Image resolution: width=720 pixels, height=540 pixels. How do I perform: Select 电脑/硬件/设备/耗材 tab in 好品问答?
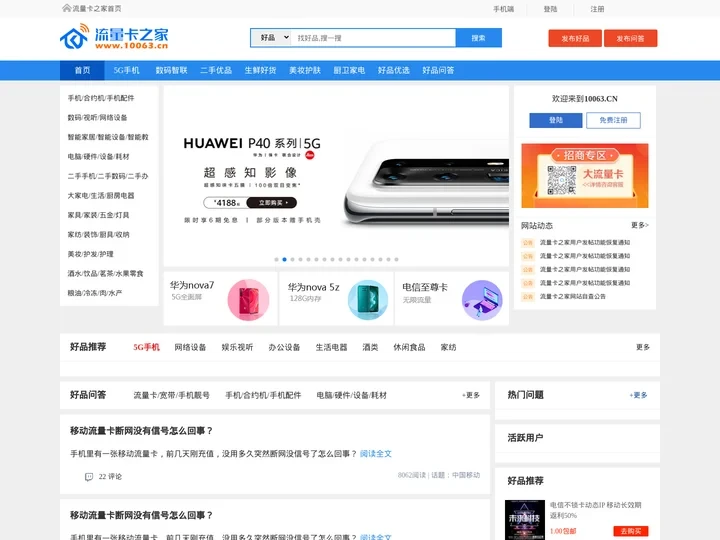[x=352, y=395]
